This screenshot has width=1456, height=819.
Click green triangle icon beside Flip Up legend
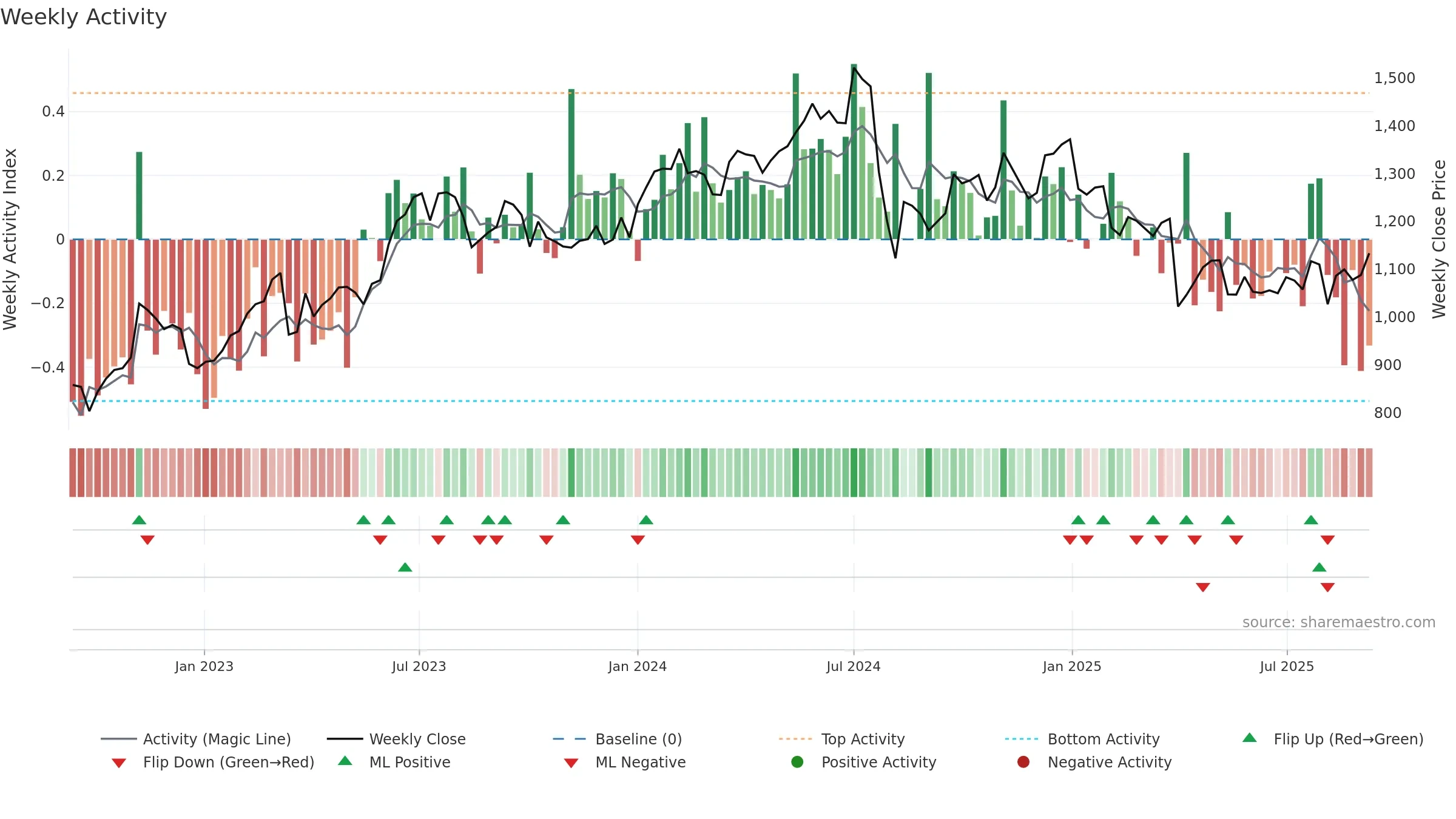[1249, 738]
